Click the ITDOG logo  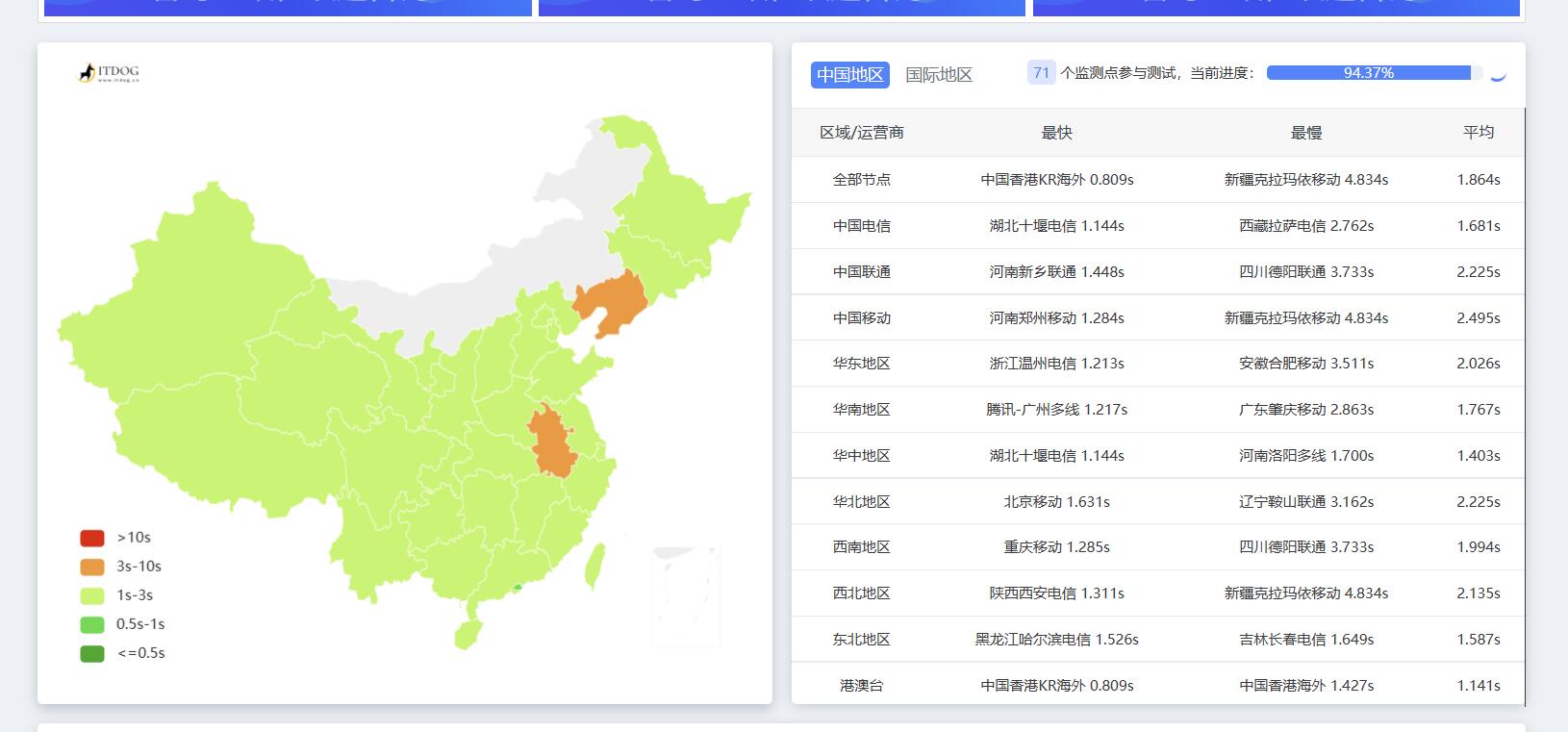(109, 73)
